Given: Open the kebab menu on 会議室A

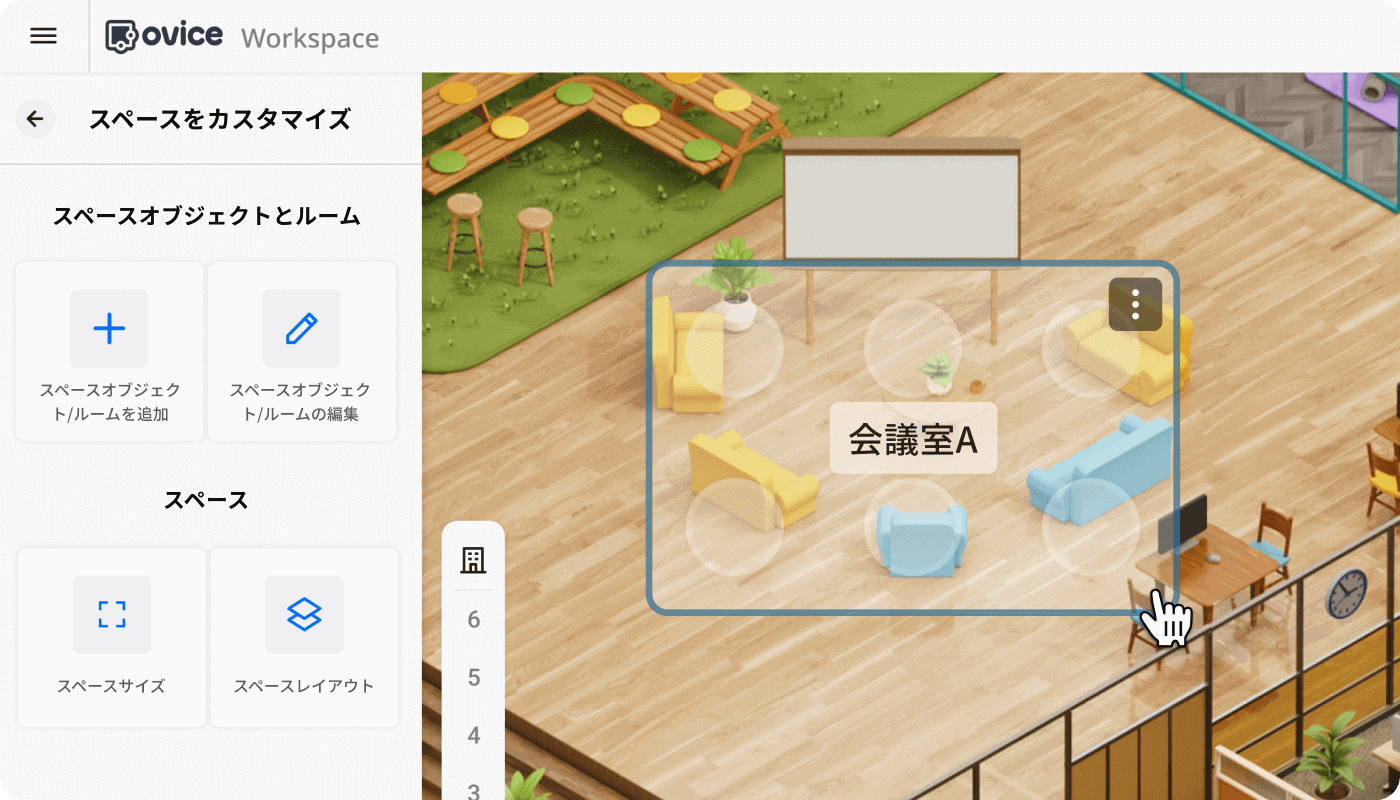Looking at the screenshot, I should pyautogui.click(x=1135, y=304).
